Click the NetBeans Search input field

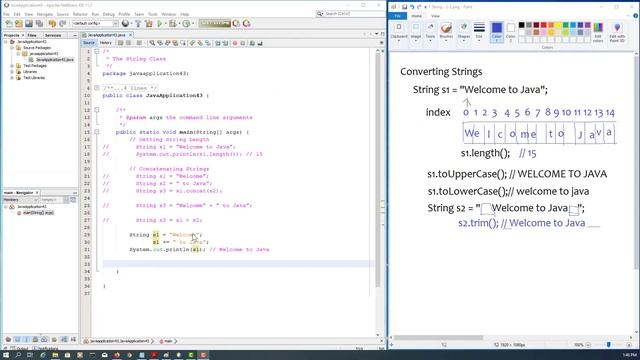[350, 14]
